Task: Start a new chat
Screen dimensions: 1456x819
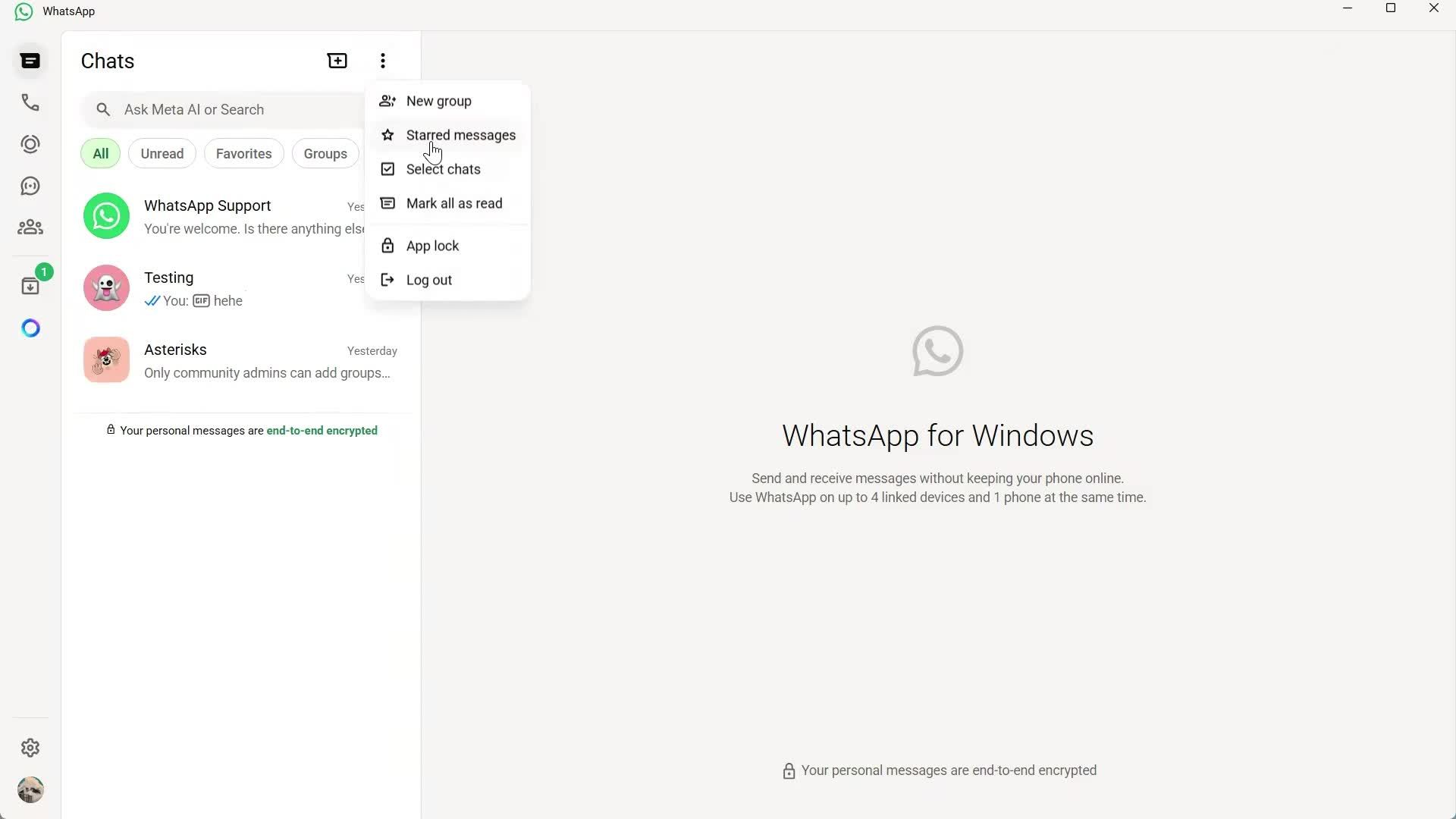Action: point(337,60)
